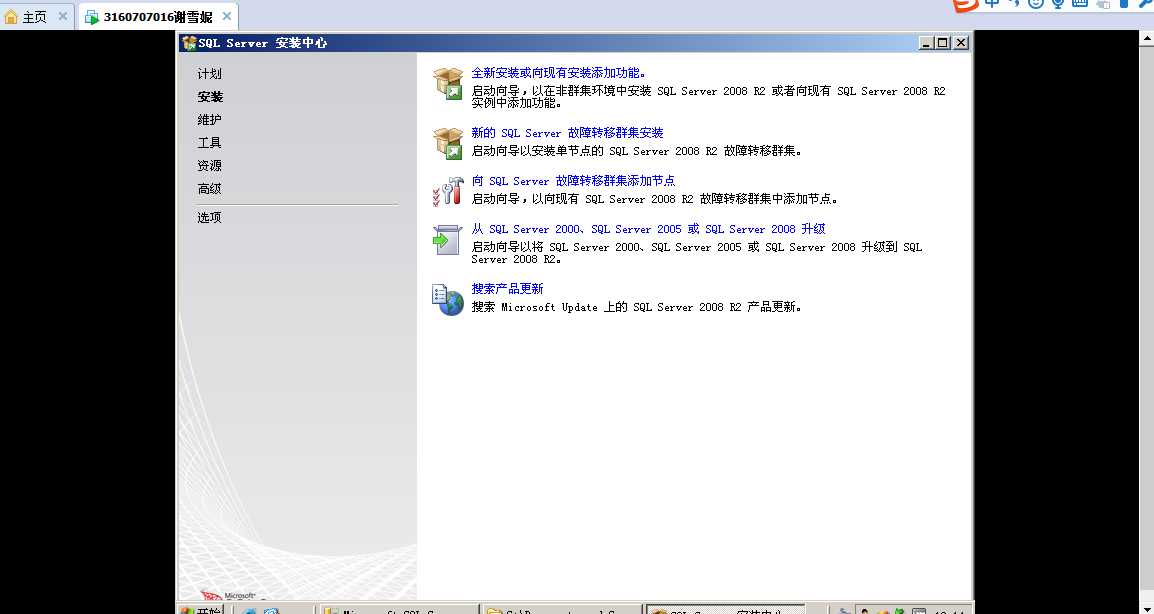This screenshot has height=614, width=1154.
Task: Select 安装 in the left sidebar
Action: point(210,97)
